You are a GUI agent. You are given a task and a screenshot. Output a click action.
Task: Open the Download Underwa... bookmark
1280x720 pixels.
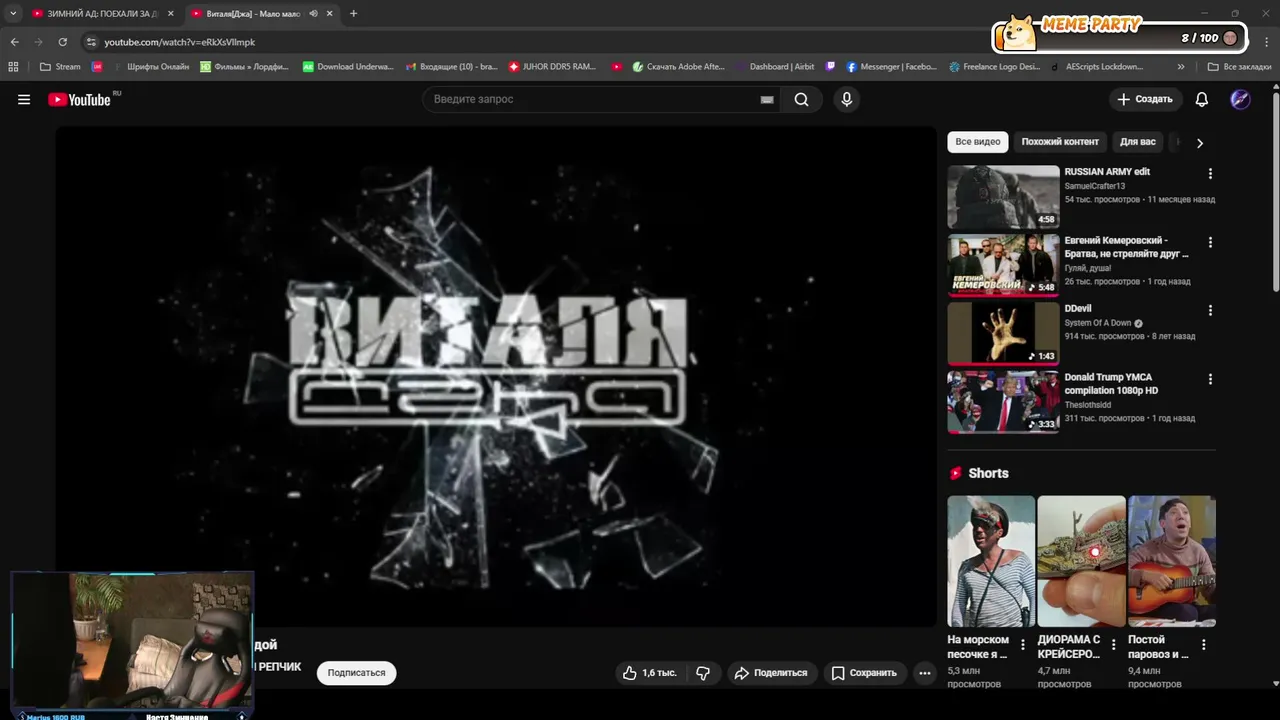pyautogui.click(x=348, y=67)
